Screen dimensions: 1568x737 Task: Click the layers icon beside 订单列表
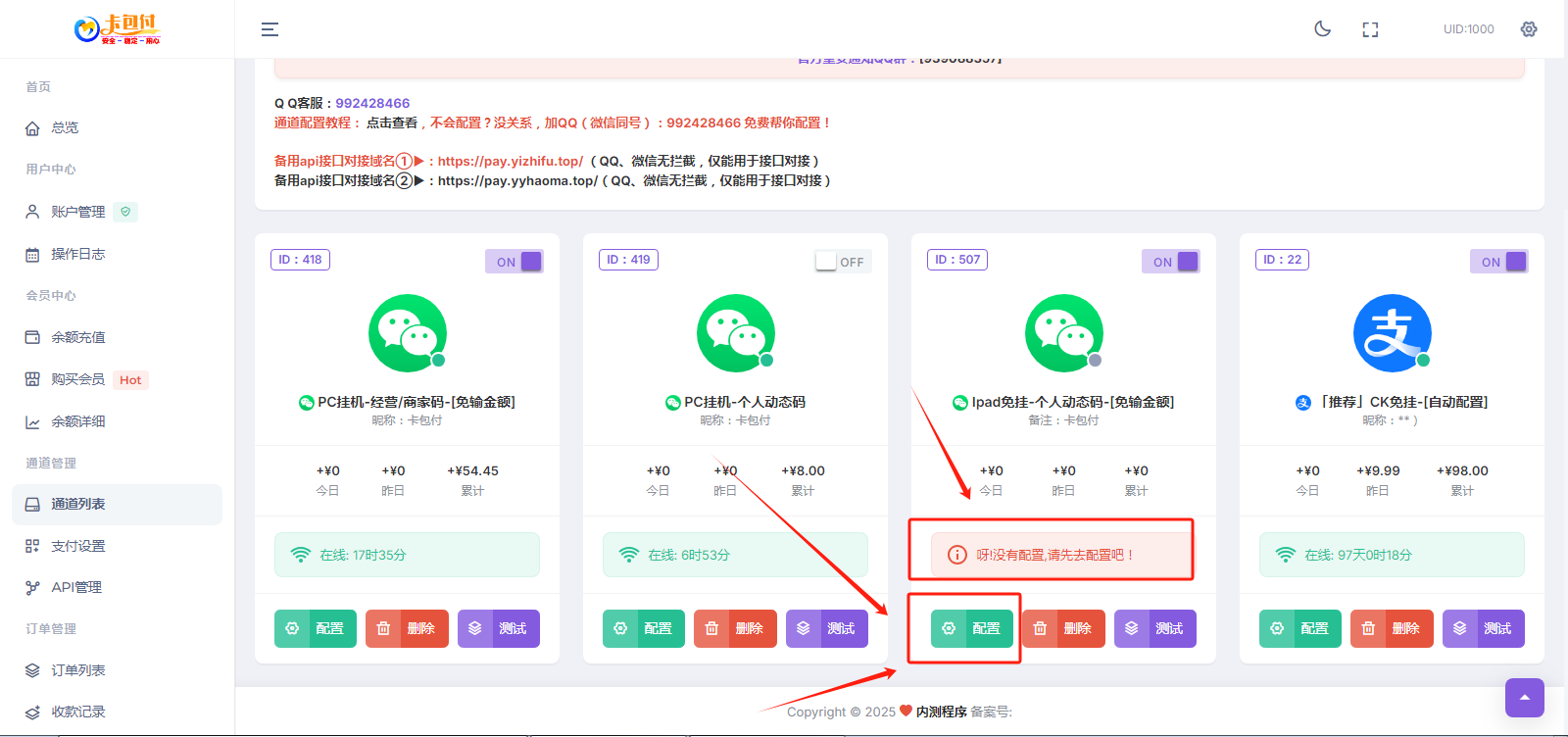click(32, 670)
